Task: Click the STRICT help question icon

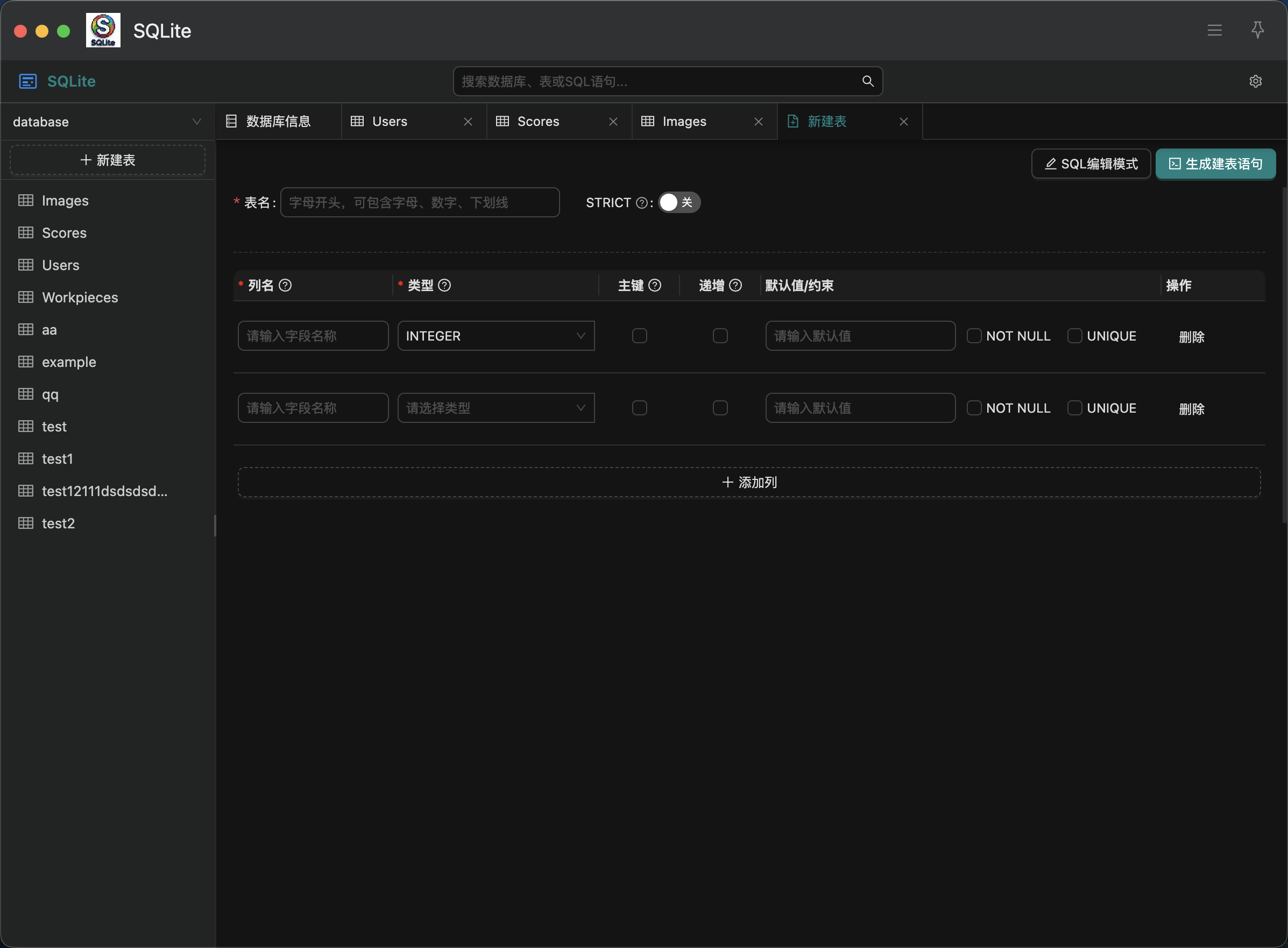Action: [642, 203]
